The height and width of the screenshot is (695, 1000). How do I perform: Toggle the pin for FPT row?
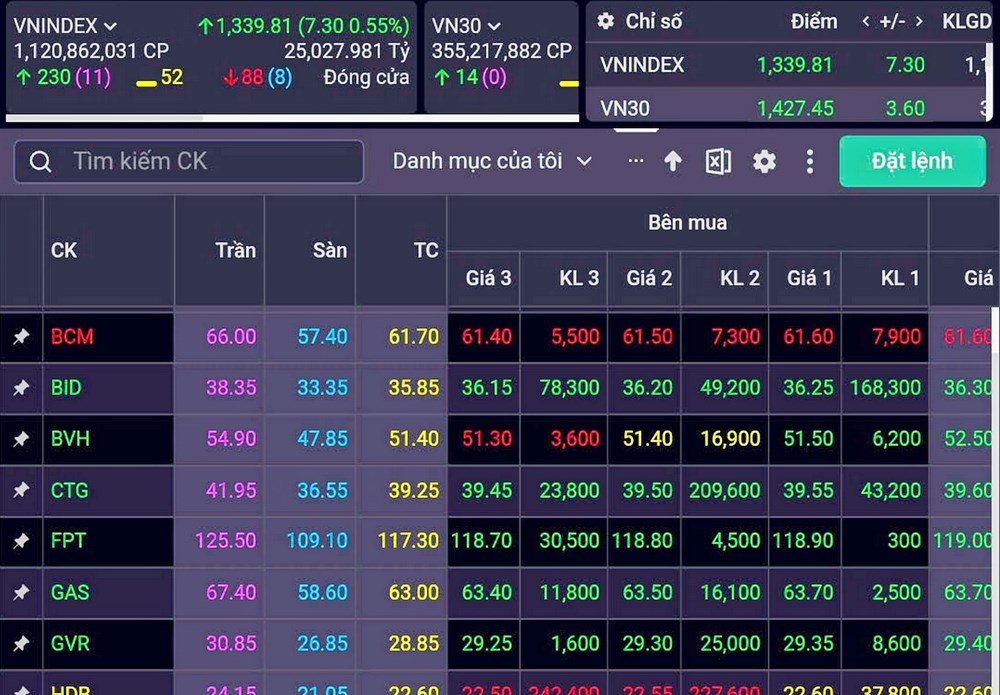tap(21, 541)
